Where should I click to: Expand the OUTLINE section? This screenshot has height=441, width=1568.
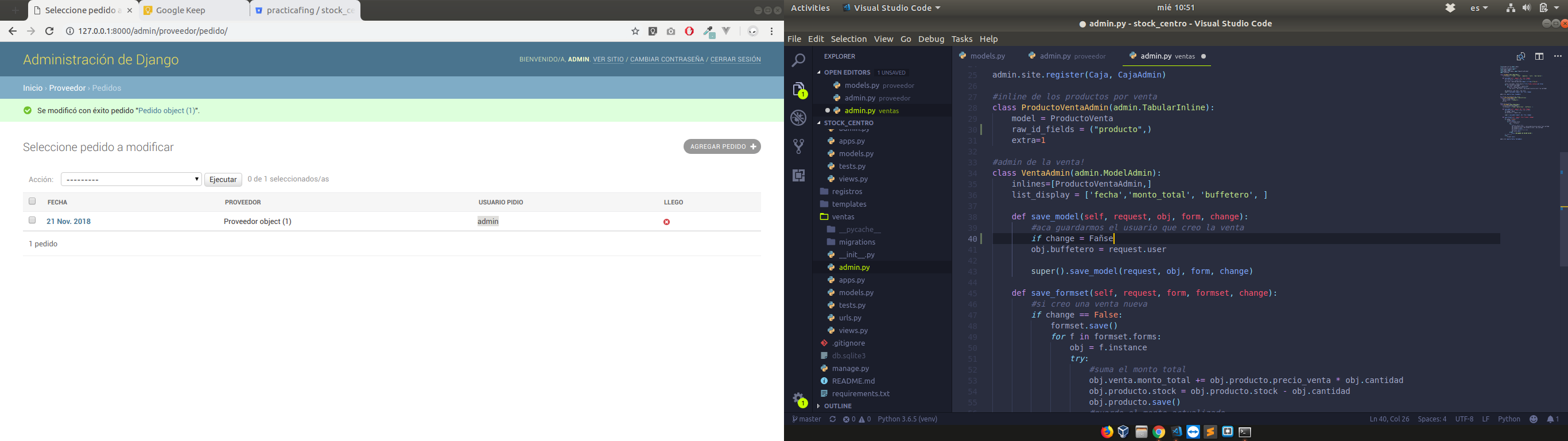point(837,407)
